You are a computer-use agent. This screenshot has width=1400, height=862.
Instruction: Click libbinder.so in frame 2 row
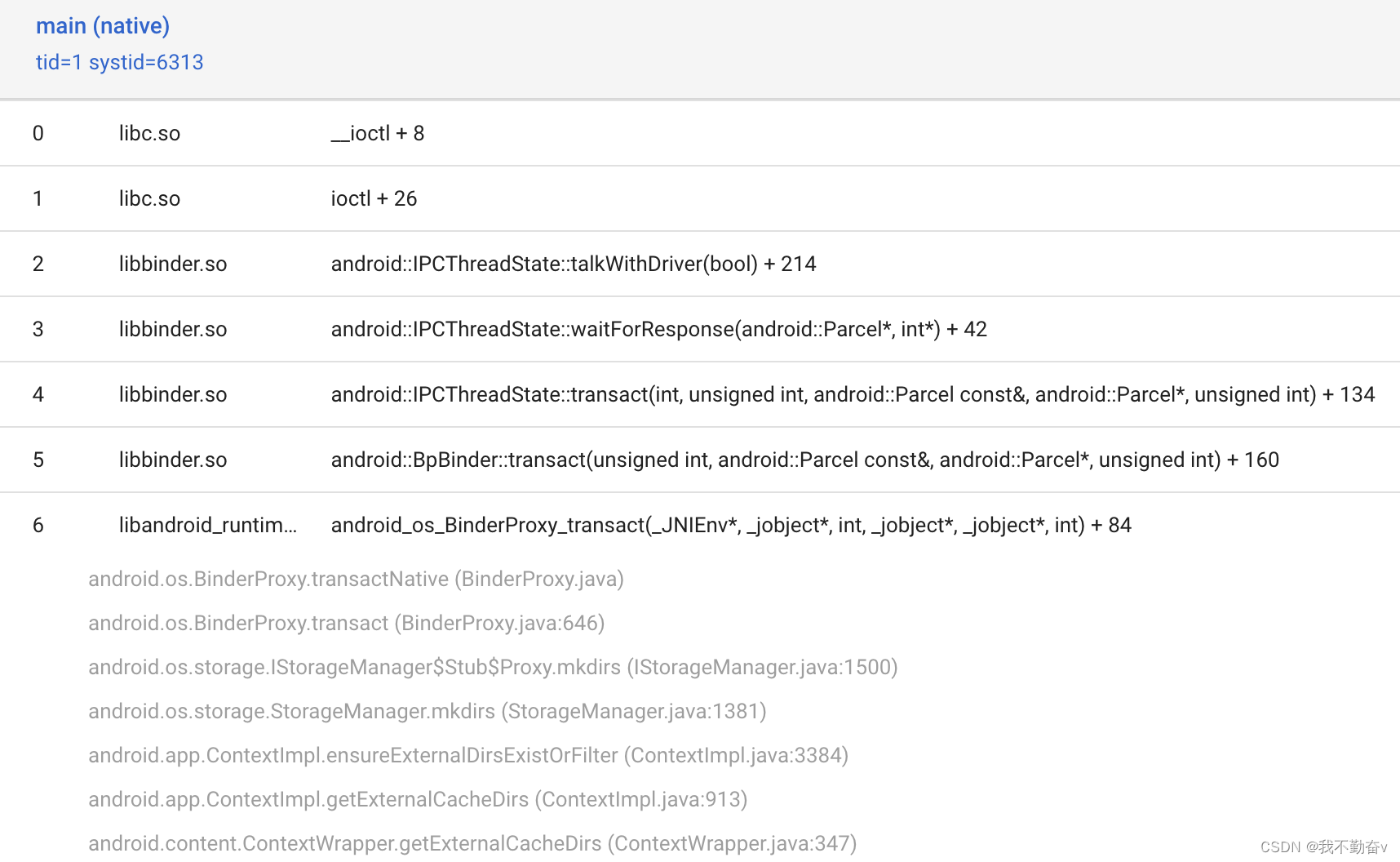(x=173, y=264)
